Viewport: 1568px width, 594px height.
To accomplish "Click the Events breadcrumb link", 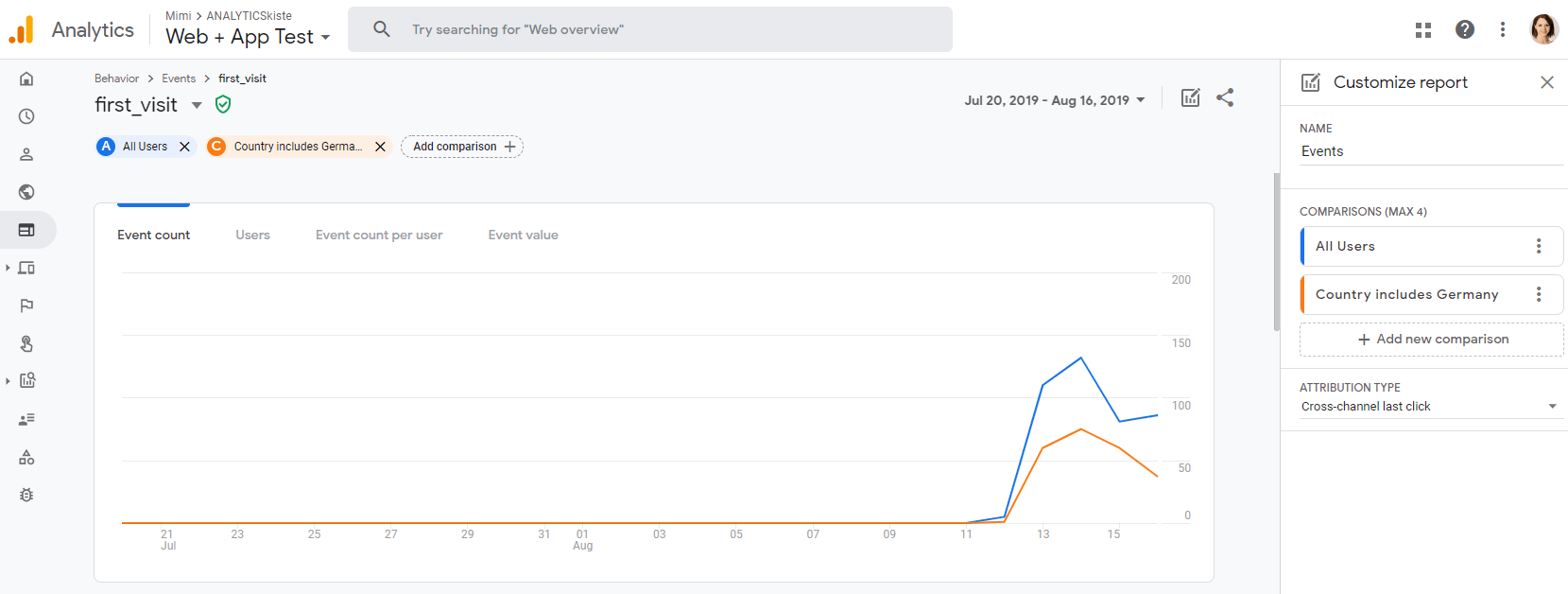I will pos(179,79).
